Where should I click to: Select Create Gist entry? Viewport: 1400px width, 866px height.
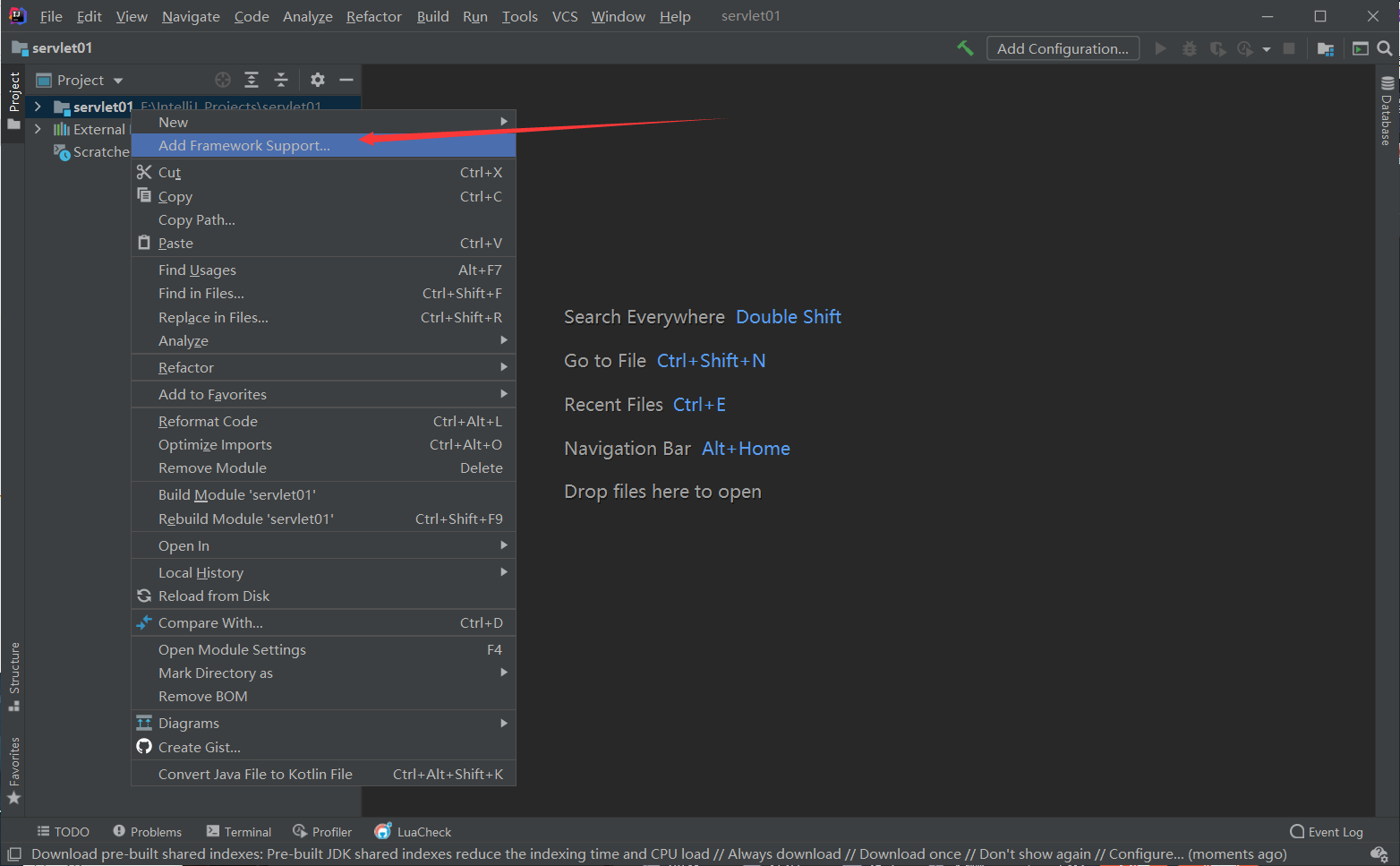pyautogui.click(x=323, y=747)
